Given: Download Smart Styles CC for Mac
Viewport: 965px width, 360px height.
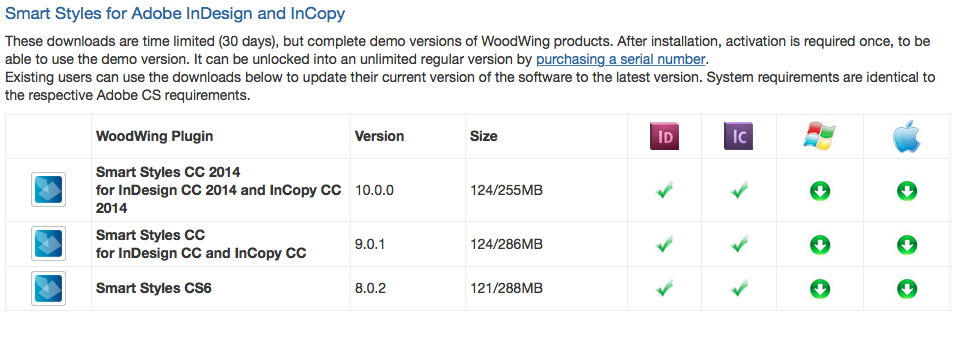Looking at the screenshot, I should 907,244.
